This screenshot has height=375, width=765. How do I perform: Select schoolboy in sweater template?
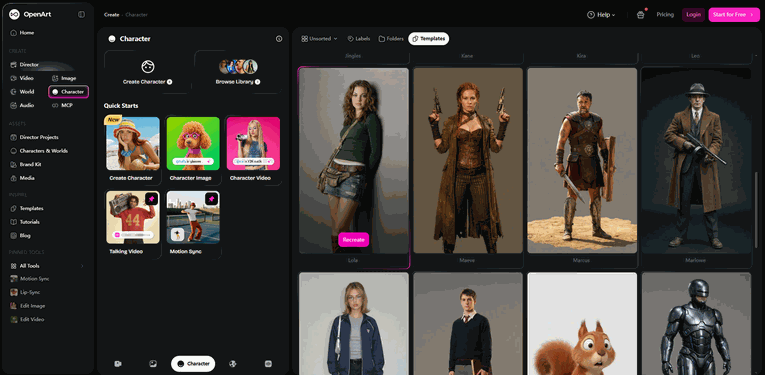coord(468,324)
